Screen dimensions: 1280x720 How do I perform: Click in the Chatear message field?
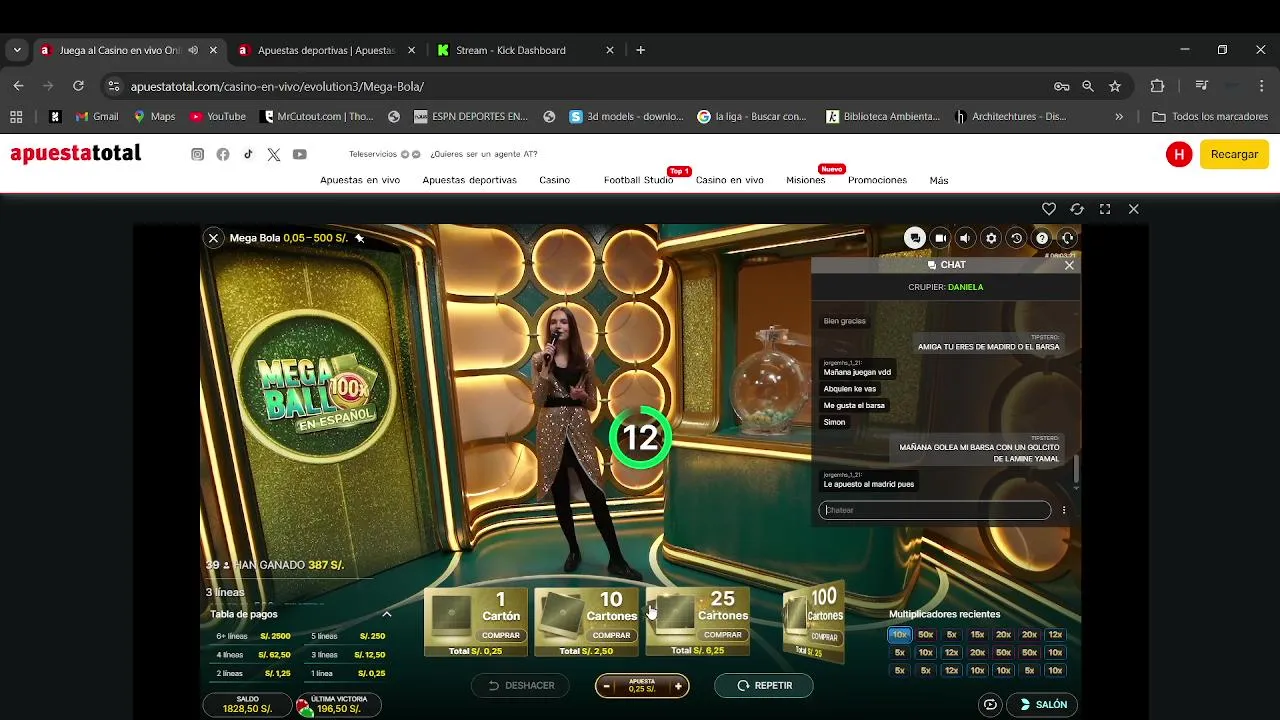pos(935,510)
